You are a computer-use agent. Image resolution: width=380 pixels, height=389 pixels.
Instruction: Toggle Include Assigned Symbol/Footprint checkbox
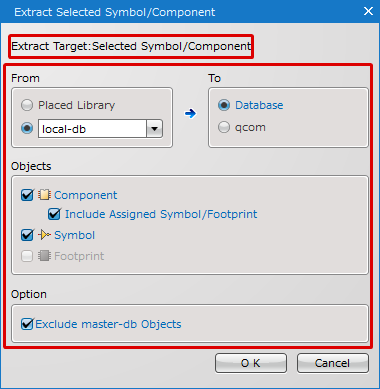54,214
